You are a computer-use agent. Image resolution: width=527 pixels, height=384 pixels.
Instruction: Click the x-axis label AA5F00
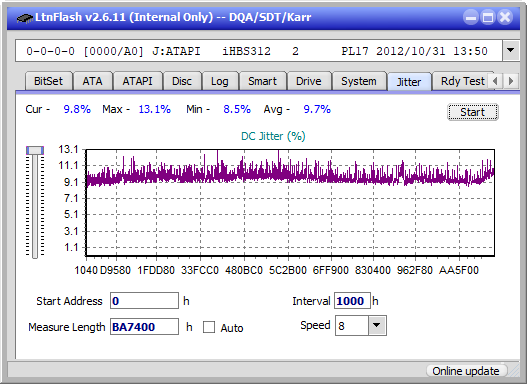pyautogui.click(x=458, y=270)
